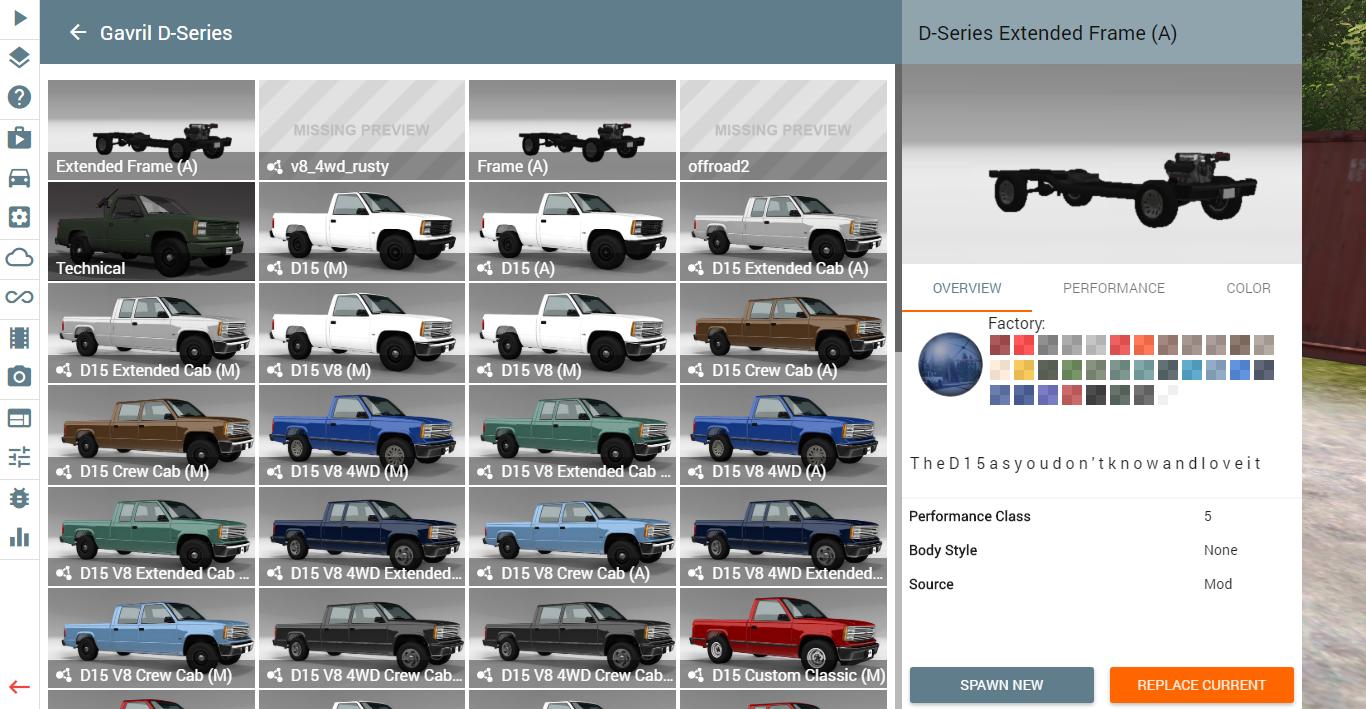
Task: Select the D15 Crew Cab (A) tile
Action: [x=783, y=333]
